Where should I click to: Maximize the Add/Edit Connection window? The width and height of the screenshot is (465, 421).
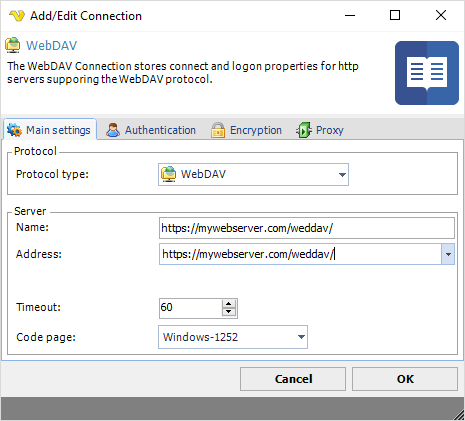coord(395,15)
